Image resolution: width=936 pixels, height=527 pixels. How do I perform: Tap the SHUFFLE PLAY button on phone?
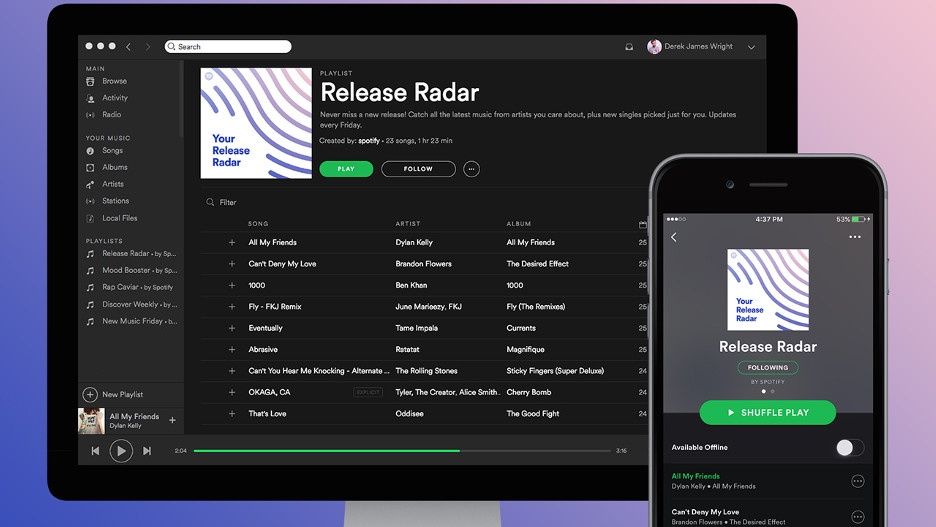768,412
